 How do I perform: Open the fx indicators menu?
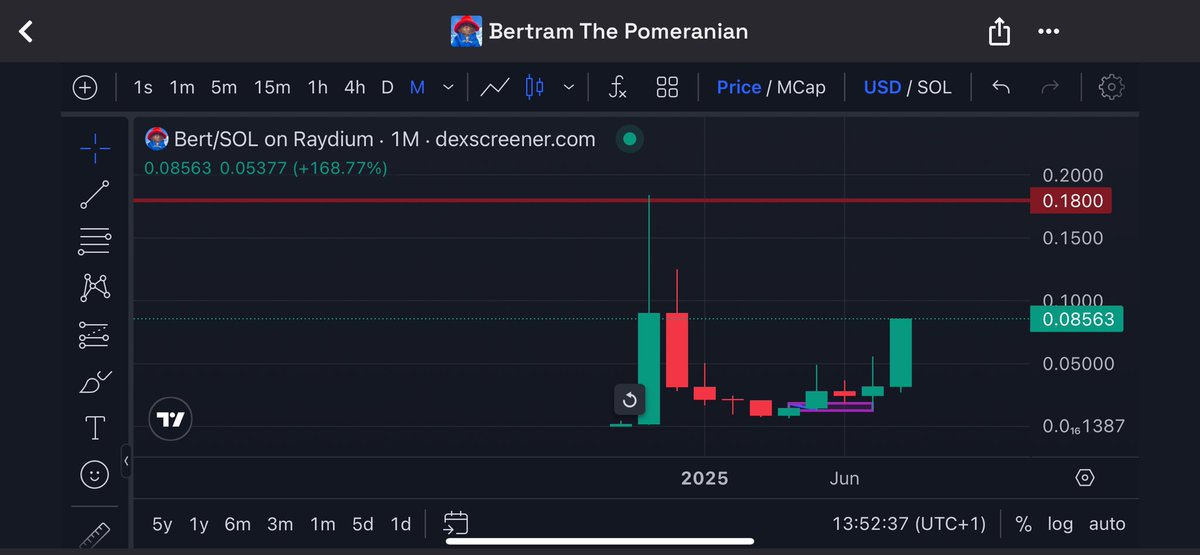click(618, 87)
